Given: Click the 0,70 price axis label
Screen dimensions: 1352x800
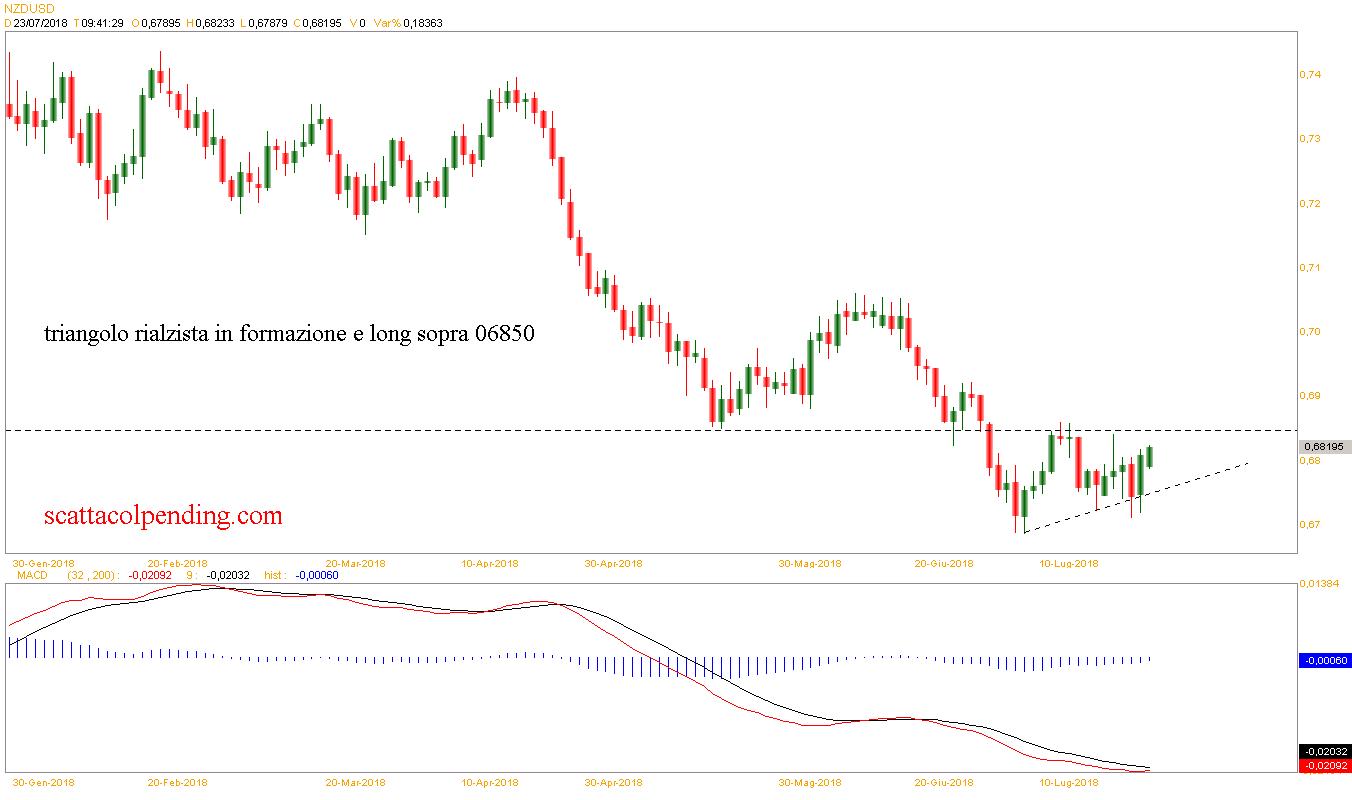Looking at the screenshot, I should [1310, 332].
